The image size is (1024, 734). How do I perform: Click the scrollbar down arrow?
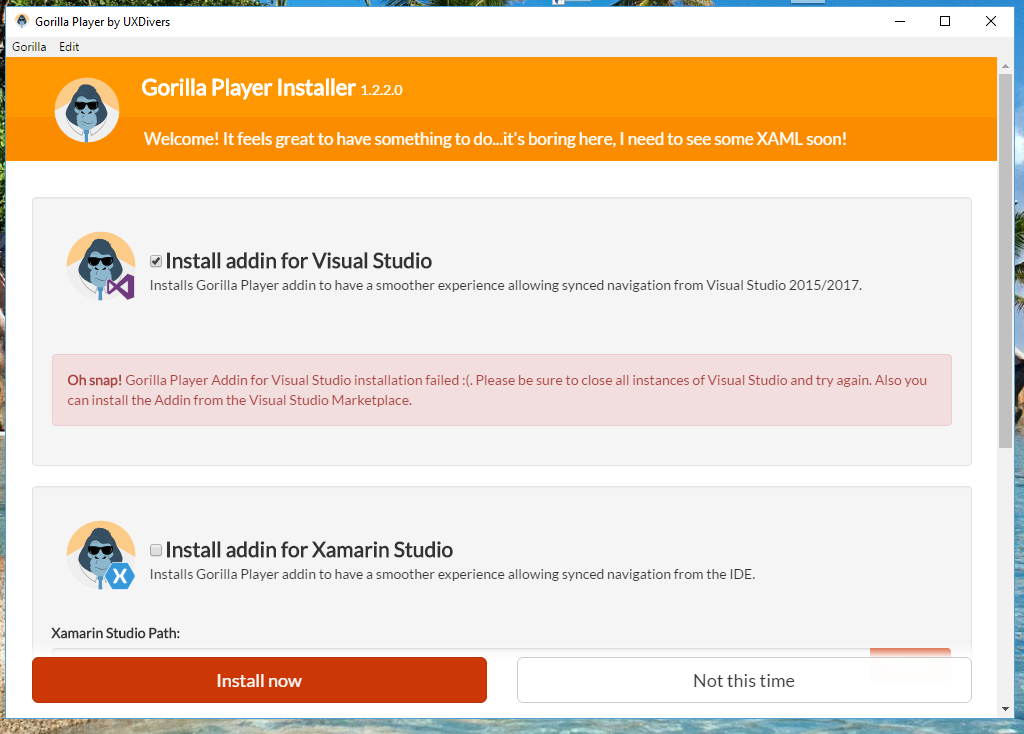pos(1005,709)
